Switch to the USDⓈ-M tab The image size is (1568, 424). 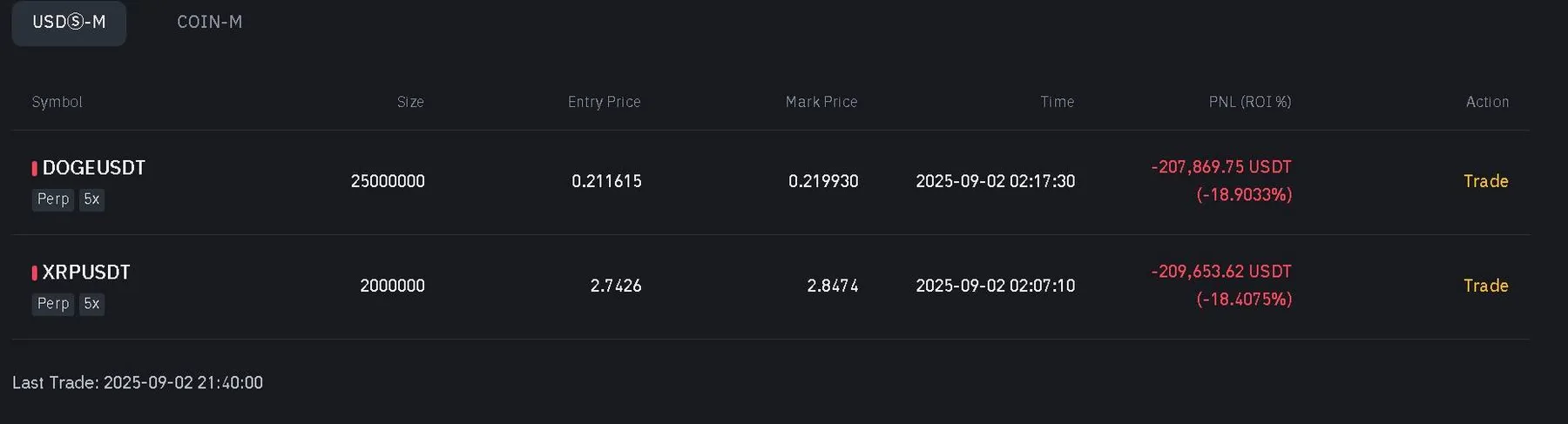pos(69,23)
